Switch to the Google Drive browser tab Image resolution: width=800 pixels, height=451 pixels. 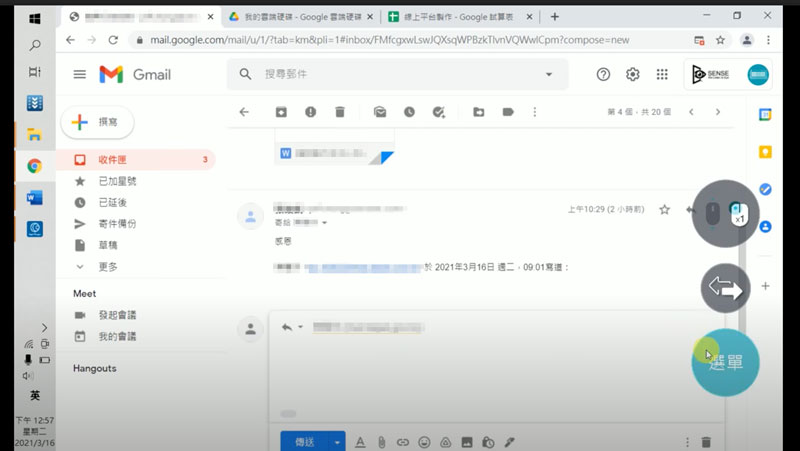click(x=302, y=17)
